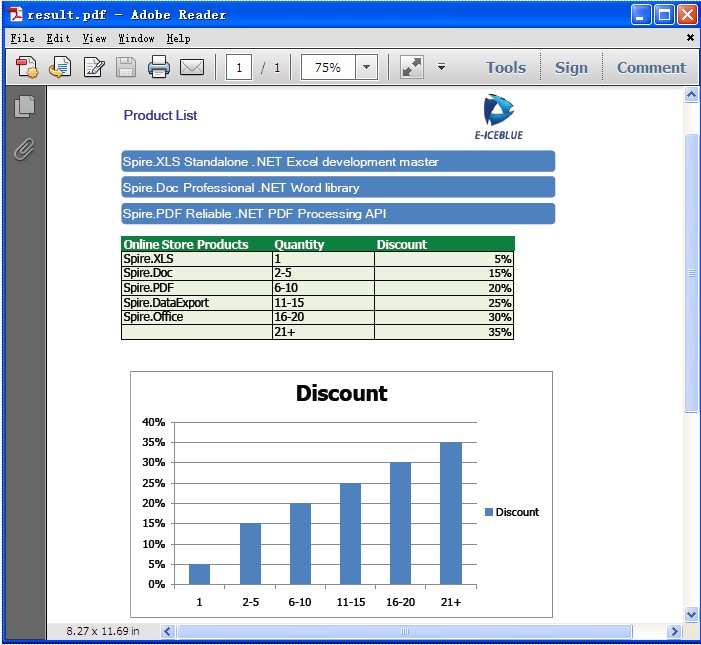Click the 'Spire.DataExport' table cell
This screenshot has width=701, height=645.
(197, 303)
